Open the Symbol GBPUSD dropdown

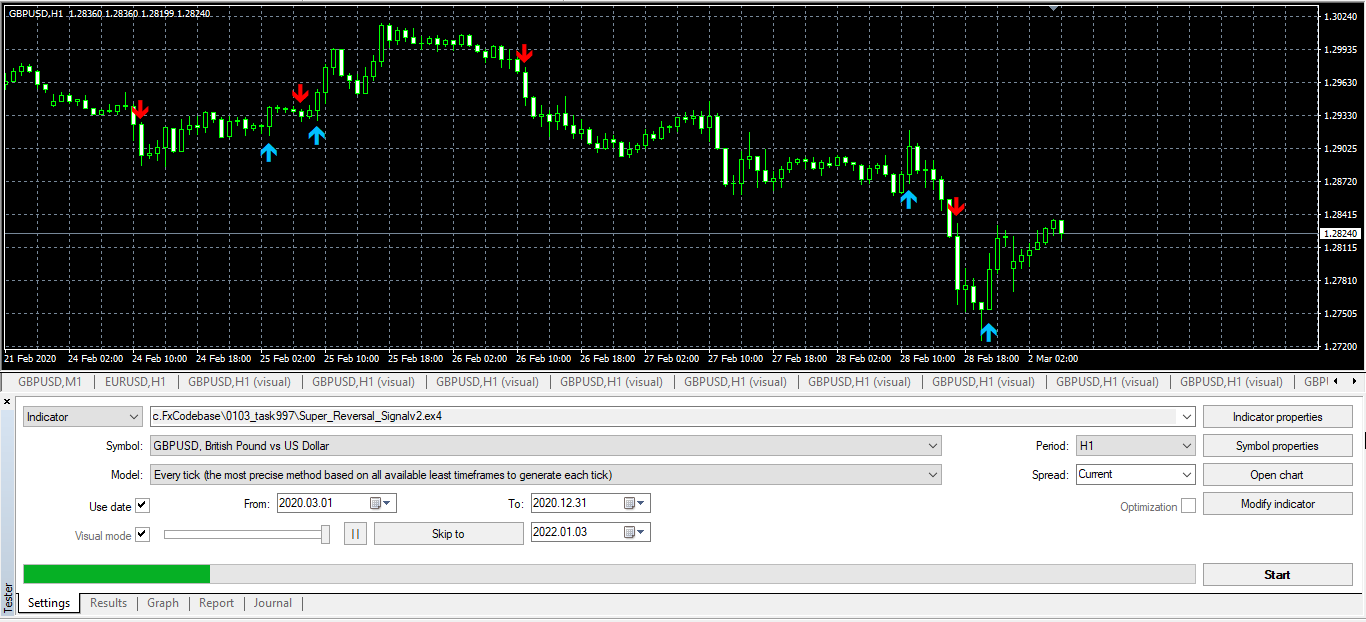(545, 446)
